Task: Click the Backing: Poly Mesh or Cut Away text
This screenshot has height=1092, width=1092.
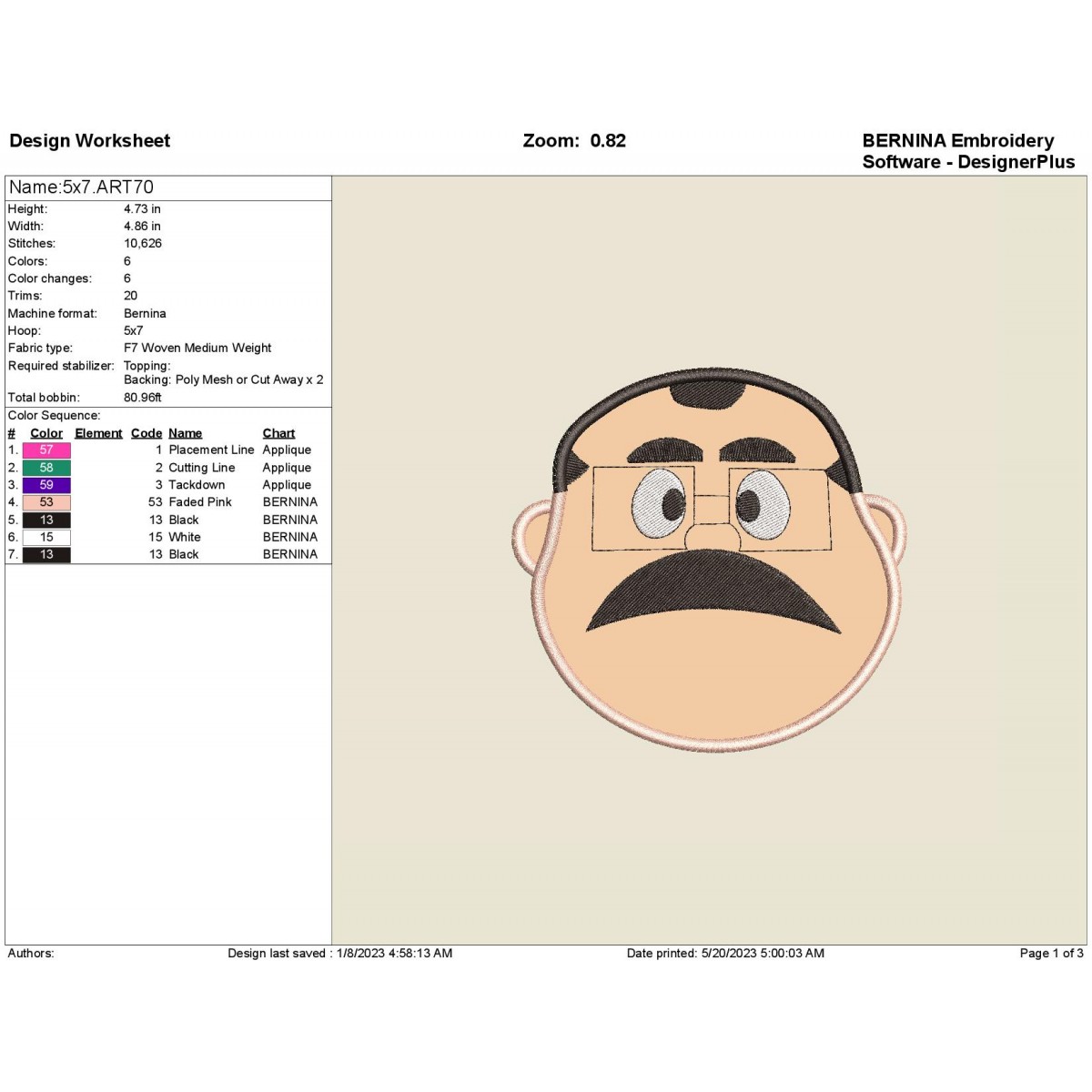Action: (x=224, y=379)
